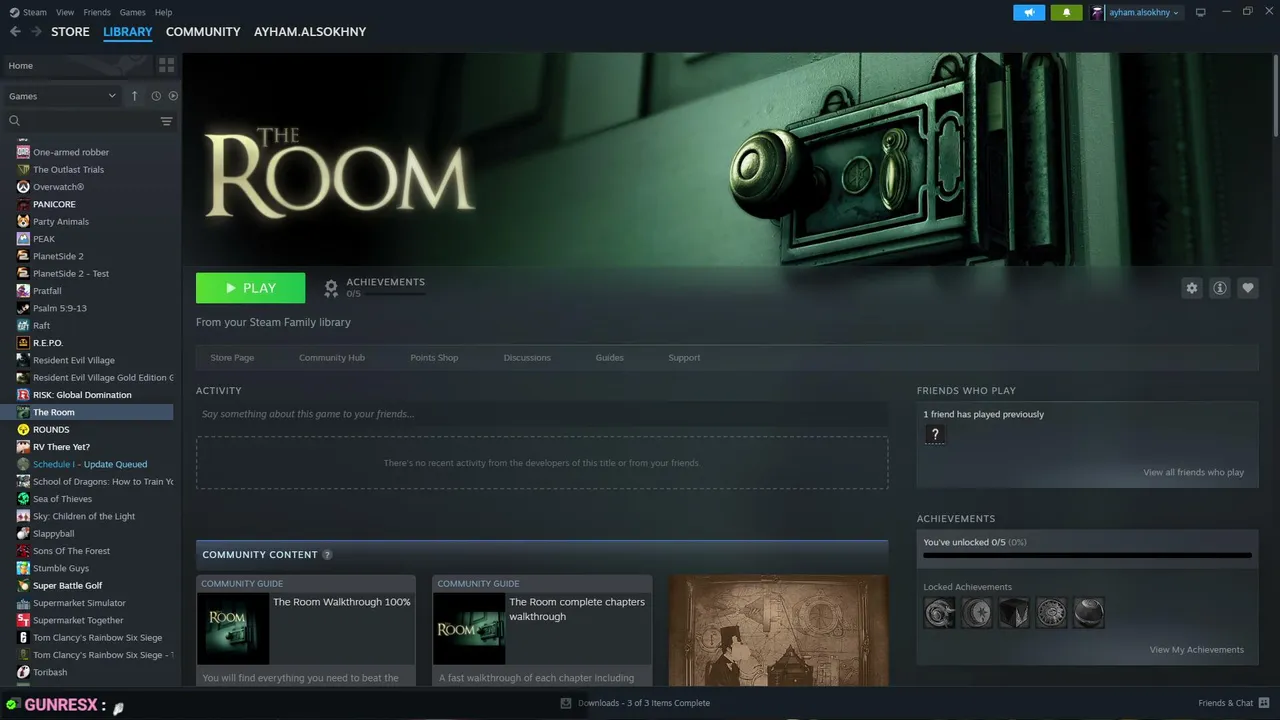This screenshot has width=1280, height=720.
Task: Switch to the COMMUNITY tab
Action: point(203,32)
